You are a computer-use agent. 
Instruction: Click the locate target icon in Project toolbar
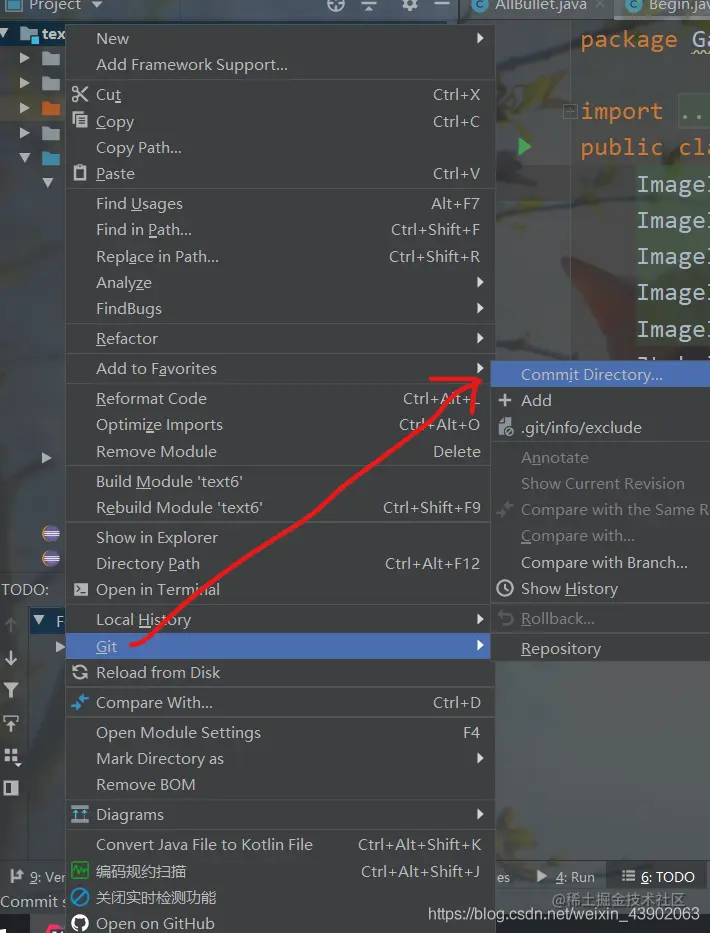[x=336, y=5]
